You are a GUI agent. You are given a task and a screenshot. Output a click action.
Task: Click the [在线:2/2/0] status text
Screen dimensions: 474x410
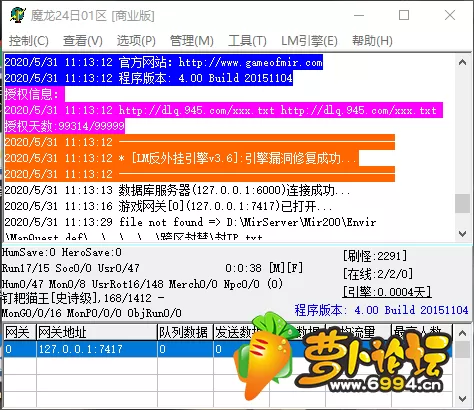pyautogui.click(x=378, y=274)
